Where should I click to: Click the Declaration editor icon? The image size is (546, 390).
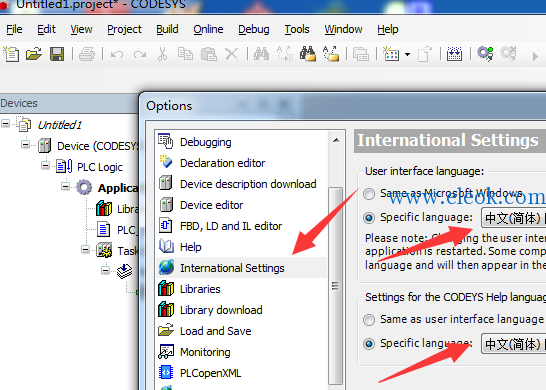pyautogui.click(x=166, y=162)
